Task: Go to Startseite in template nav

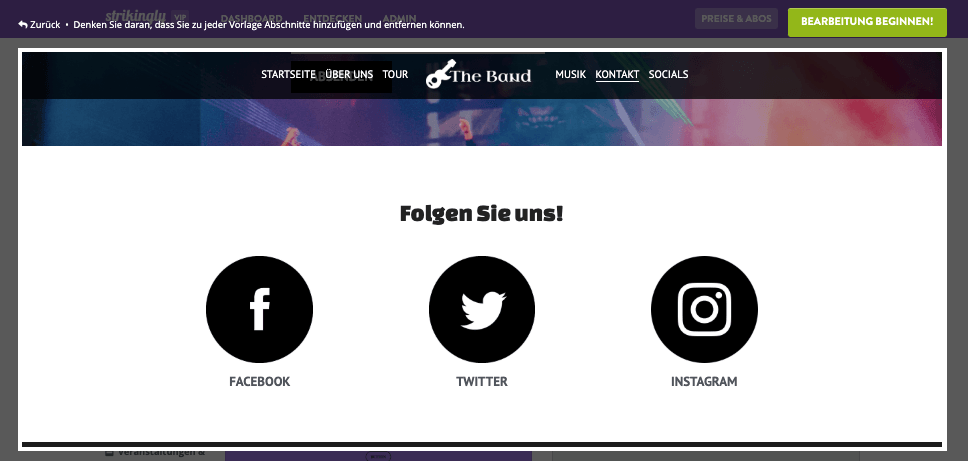Action: pyautogui.click(x=288, y=74)
